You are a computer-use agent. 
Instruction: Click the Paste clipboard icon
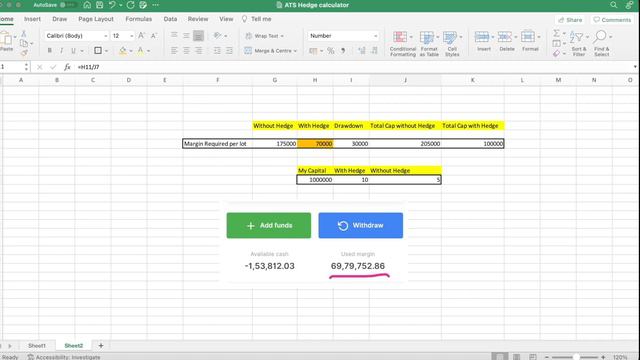[x=6, y=38]
